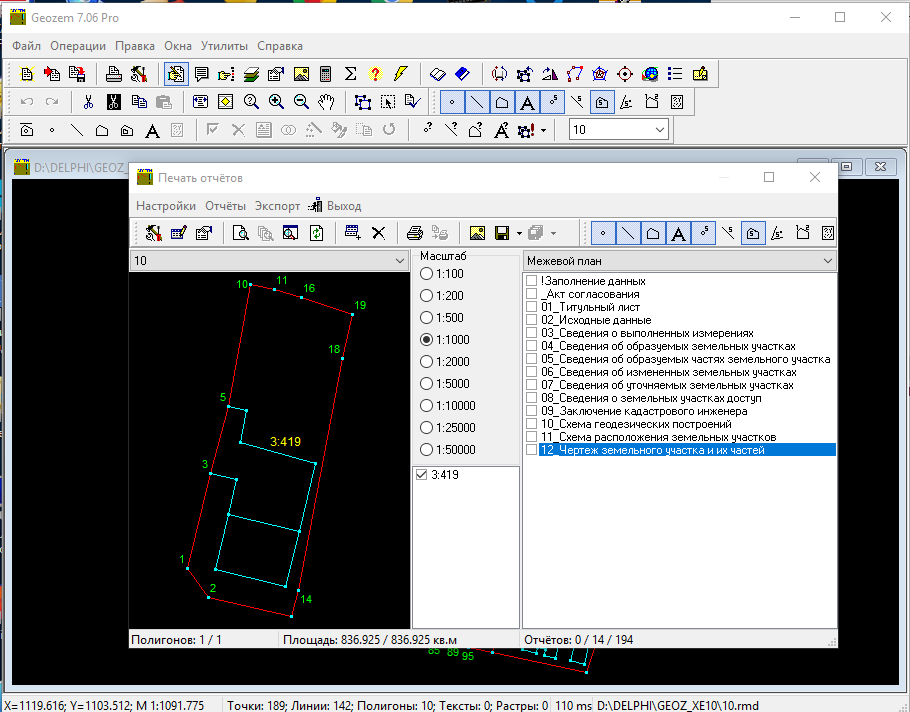Click the printer icon in report toolbar

coord(414,233)
